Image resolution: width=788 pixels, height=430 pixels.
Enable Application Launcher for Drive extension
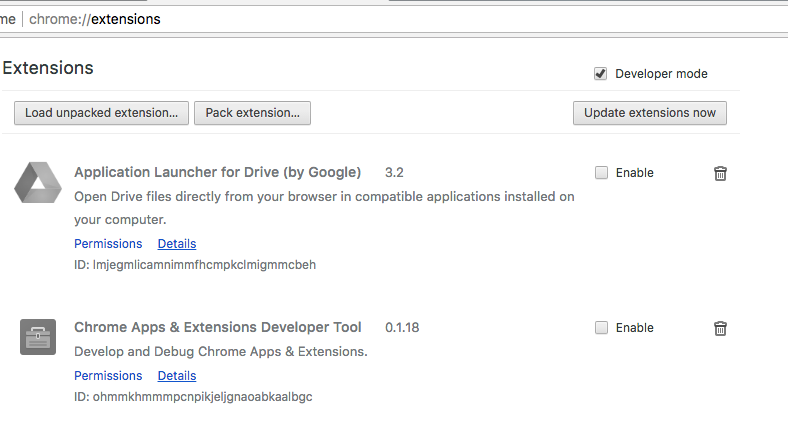(601, 172)
